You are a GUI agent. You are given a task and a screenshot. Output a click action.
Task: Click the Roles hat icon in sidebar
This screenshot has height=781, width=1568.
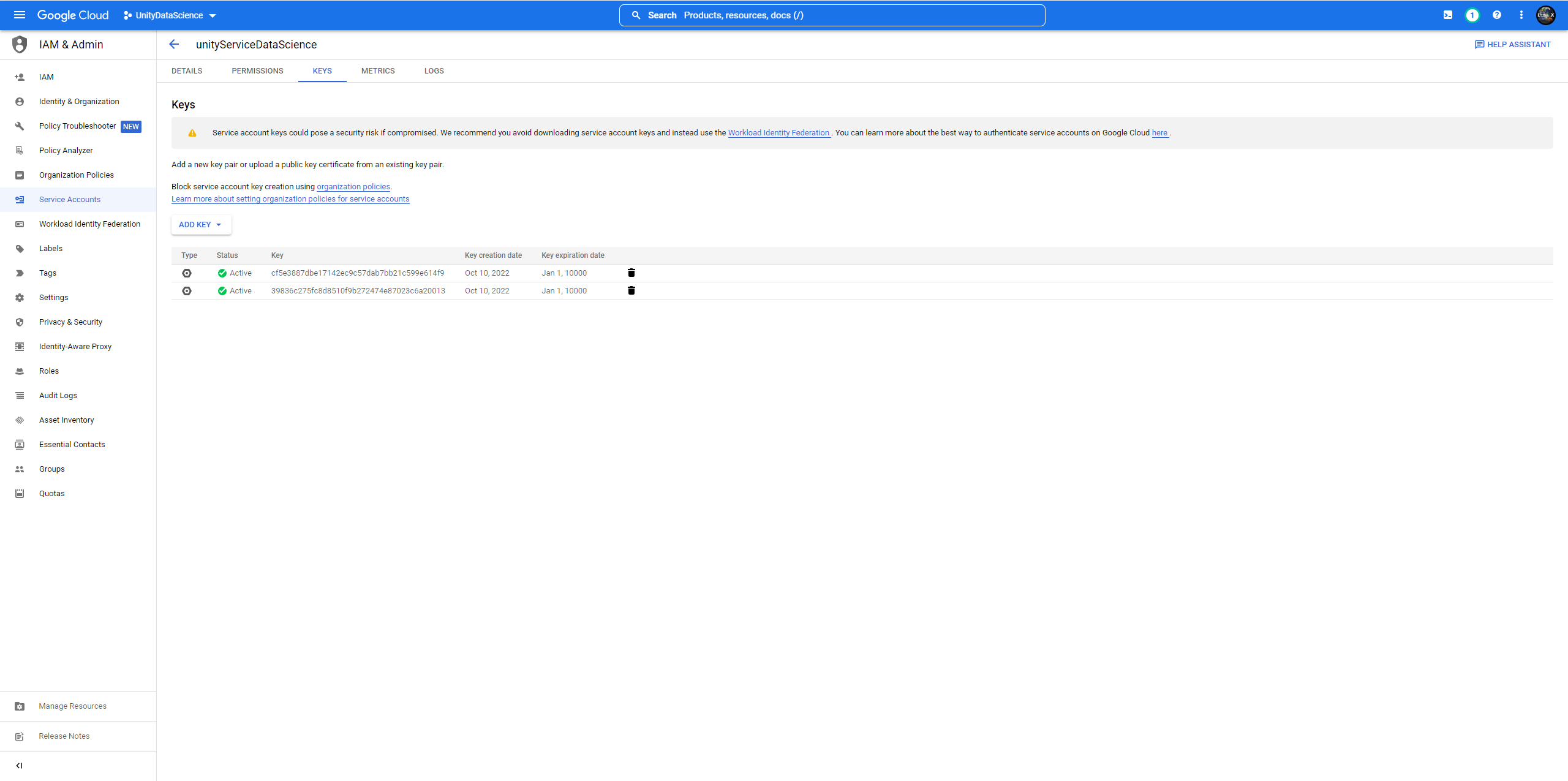click(x=20, y=371)
